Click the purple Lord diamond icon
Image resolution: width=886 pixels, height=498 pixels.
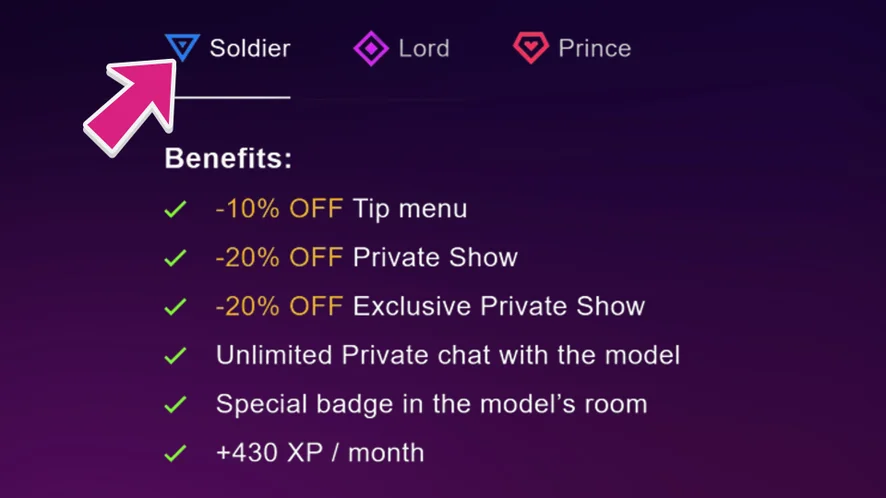coord(371,48)
